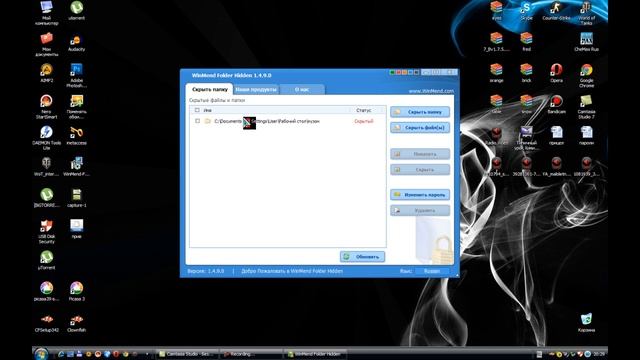The image size is (640, 360).
Task: Open DAEMON Tools Lite desktop icon
Action: click(x=47, y=138)
